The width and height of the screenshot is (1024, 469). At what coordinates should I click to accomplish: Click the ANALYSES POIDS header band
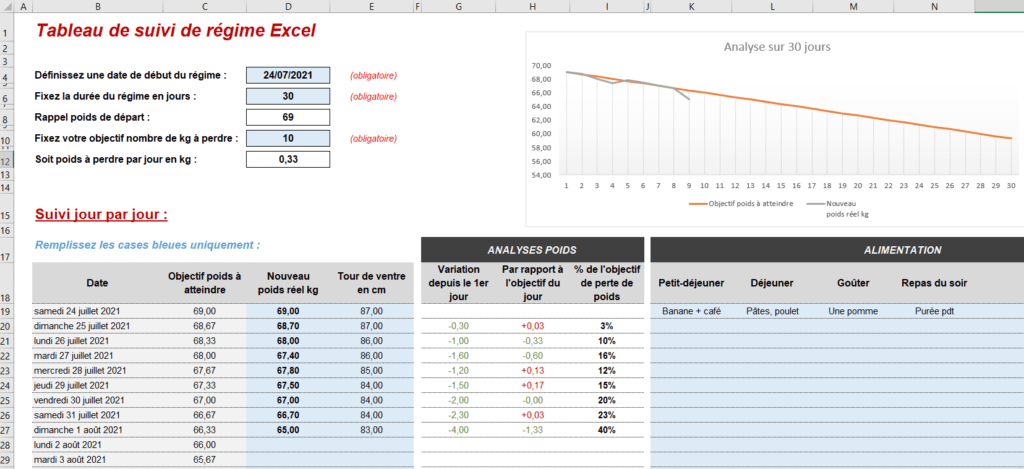pos(532,250)
